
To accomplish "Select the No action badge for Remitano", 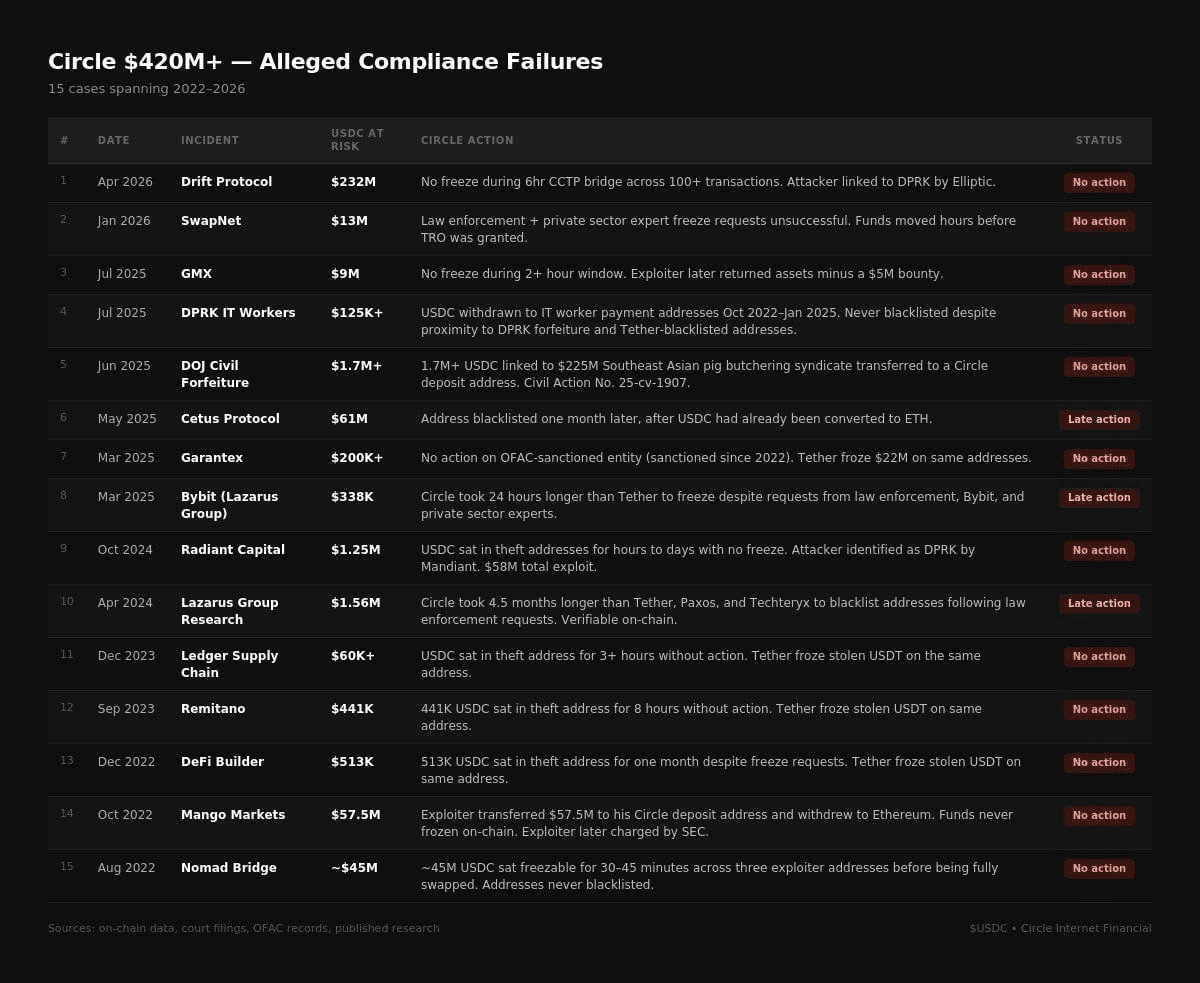I will click(x=1098, y=710).
